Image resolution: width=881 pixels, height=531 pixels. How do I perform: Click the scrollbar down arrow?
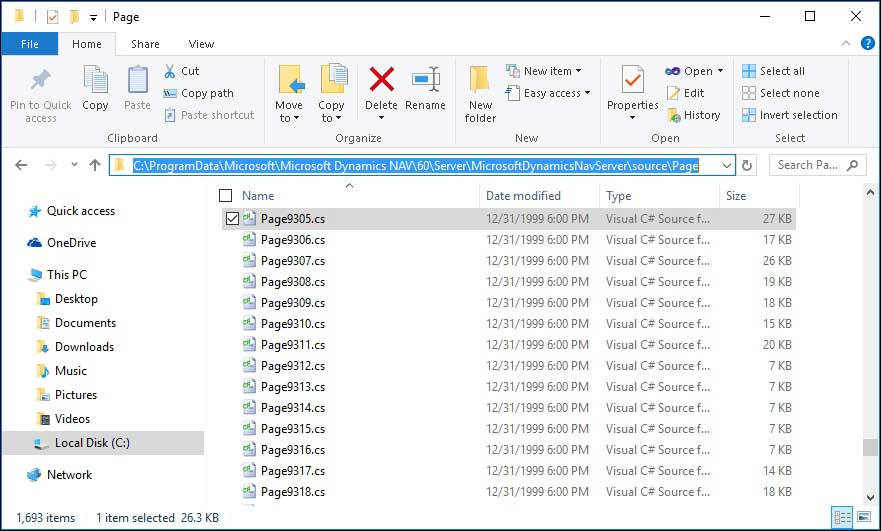click(870, 497)
